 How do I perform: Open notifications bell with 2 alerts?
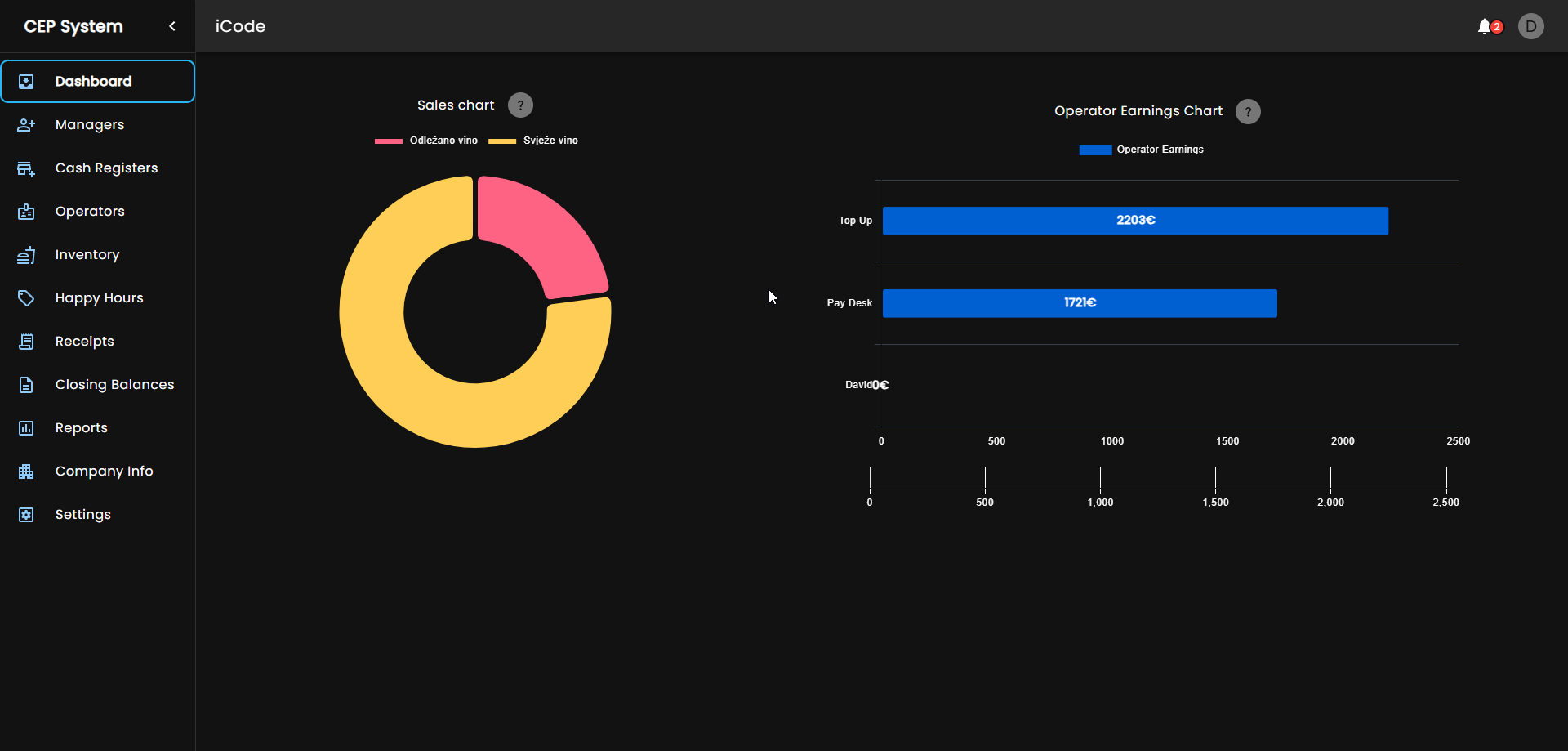coord(1490,26)
